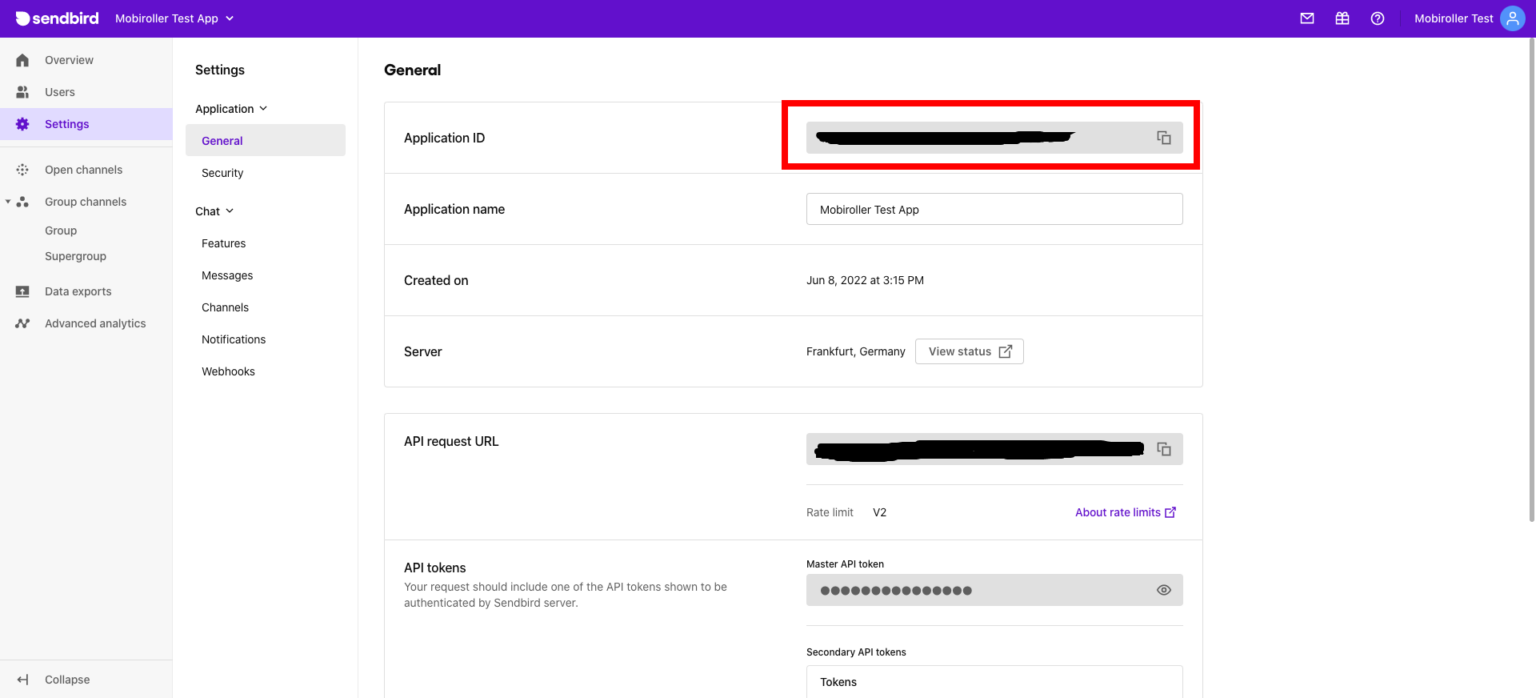The height and width of the screenshot is (698, 1536).
Task: Edit the Application name field
Action: [994, 209]
